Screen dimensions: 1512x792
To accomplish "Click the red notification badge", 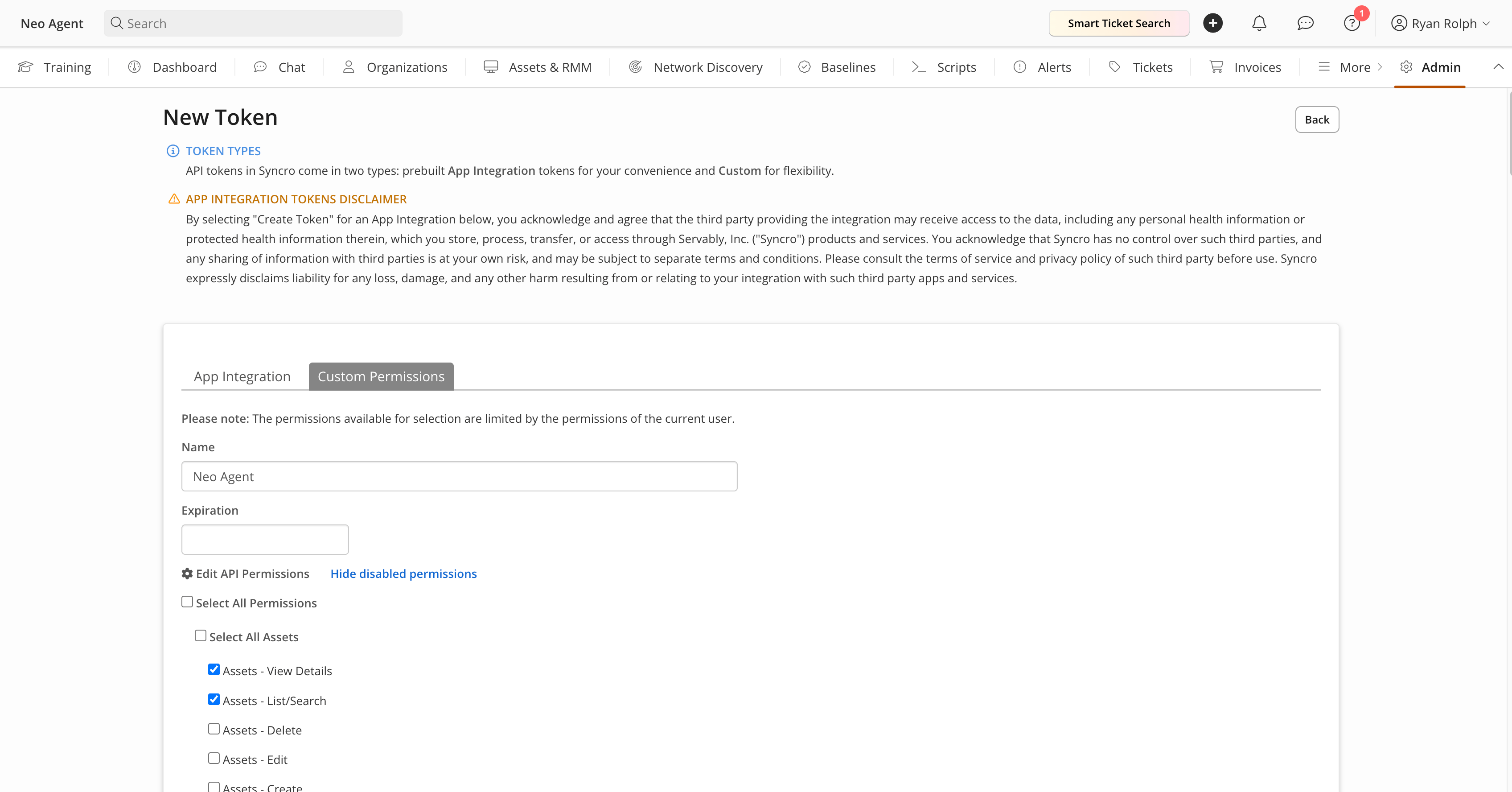I will tap(1362, 13).
